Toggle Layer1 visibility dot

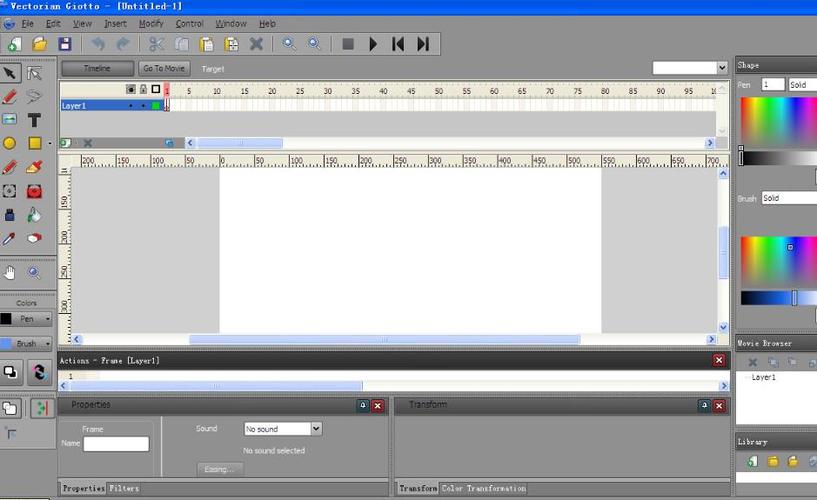(x=130, y=105)
